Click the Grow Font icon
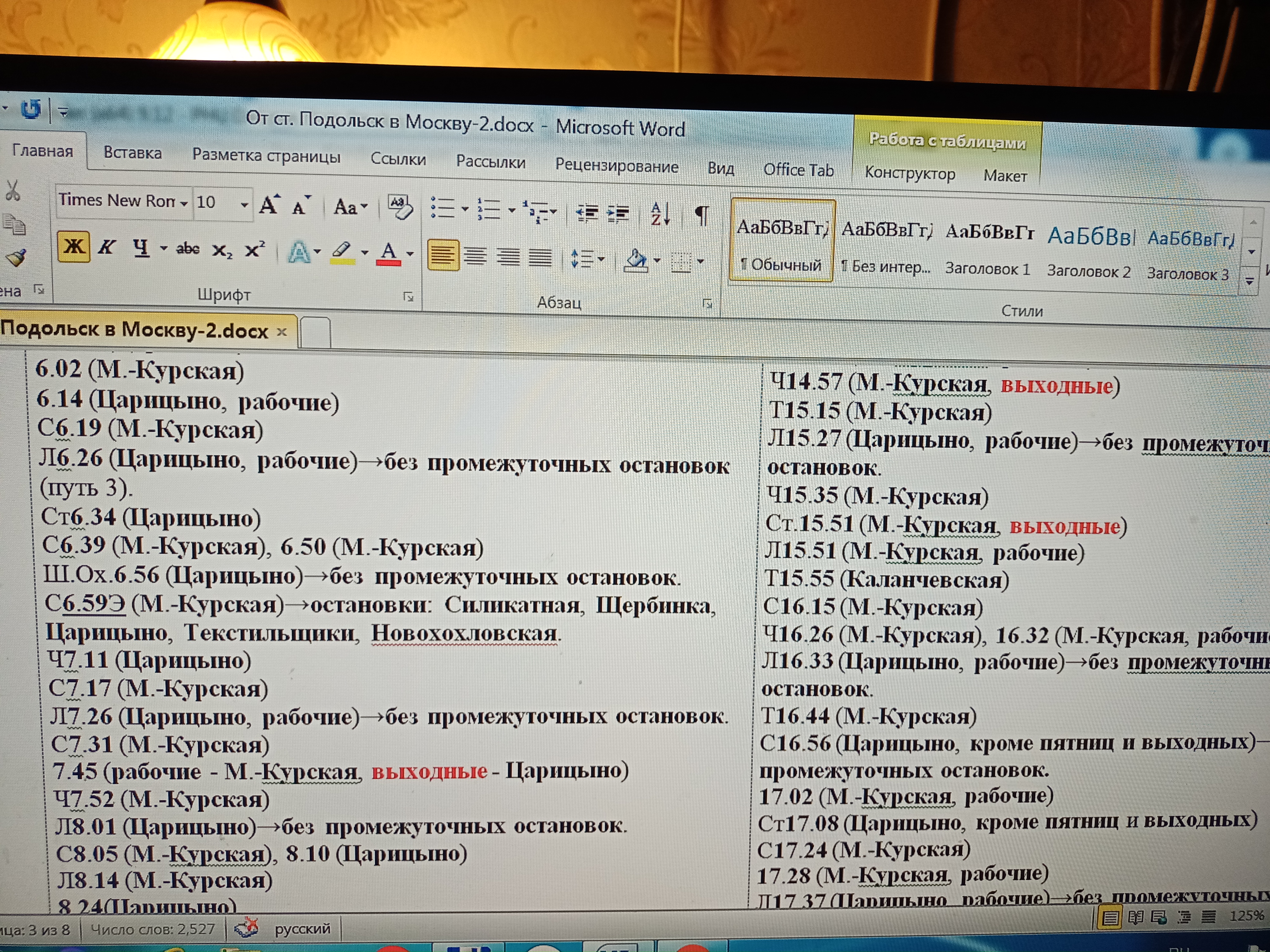Viewport: 1270px width, 952px height. pyautogui.click(x=269, y=205)
